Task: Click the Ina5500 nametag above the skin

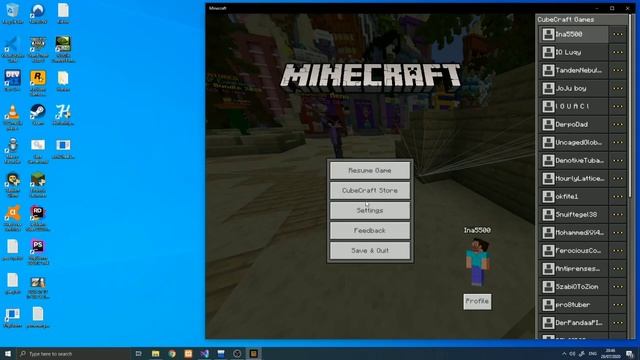Action: pos(477,230)
